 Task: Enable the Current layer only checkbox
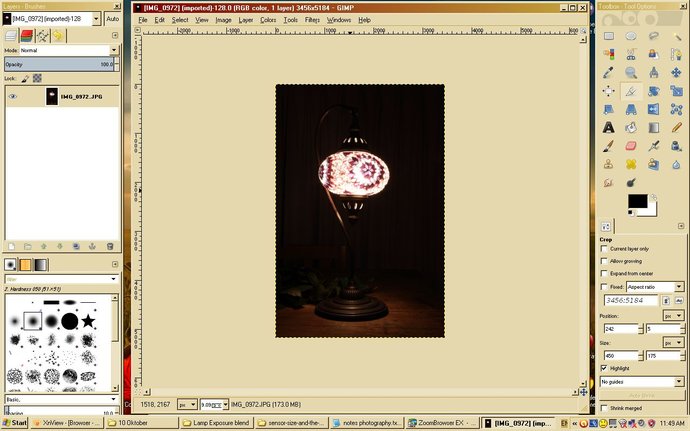coord(604,249)
